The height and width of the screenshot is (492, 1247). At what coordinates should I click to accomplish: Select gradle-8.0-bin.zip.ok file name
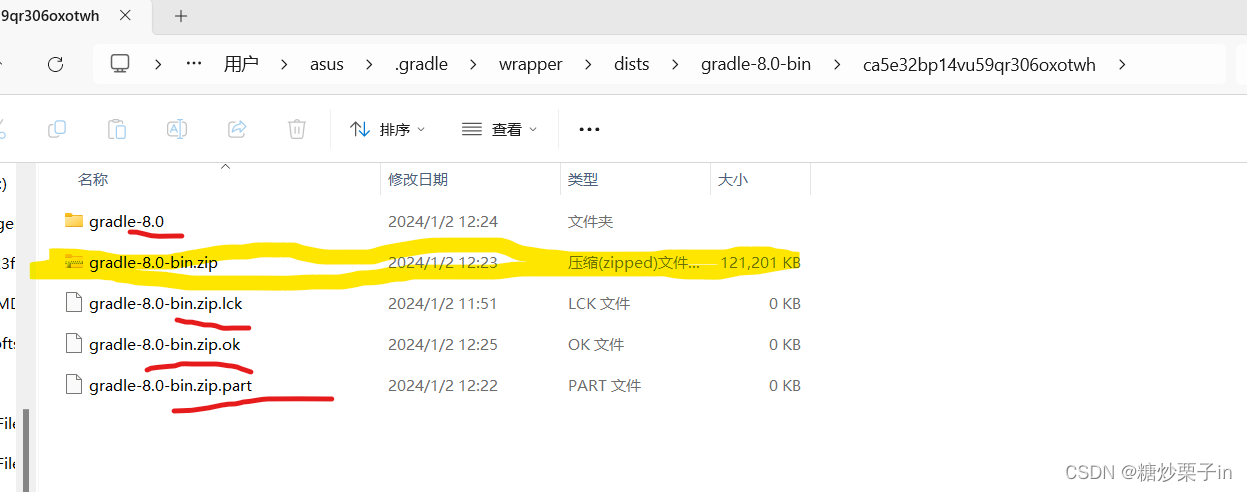click(x=164, y=344)
